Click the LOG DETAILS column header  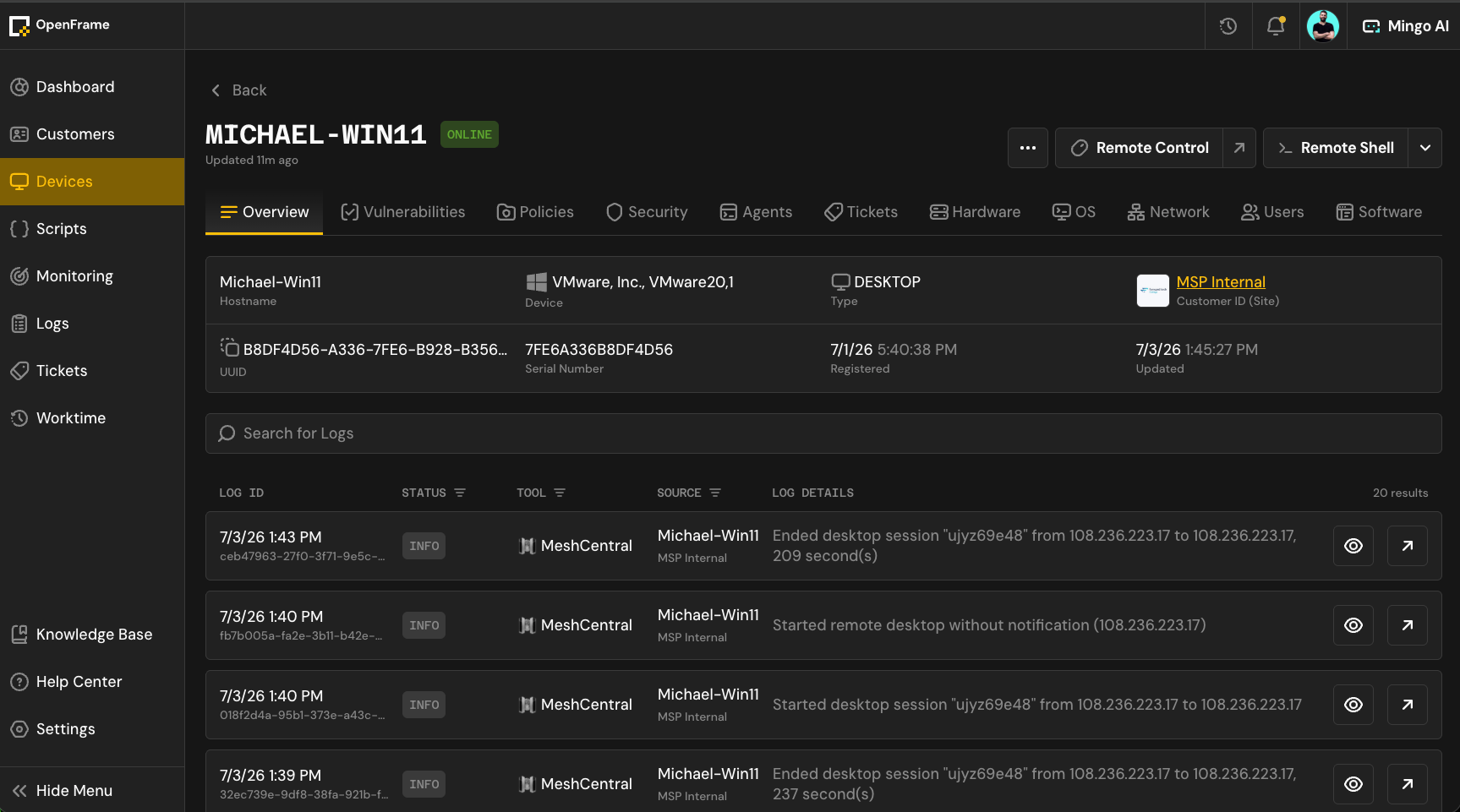812,493
